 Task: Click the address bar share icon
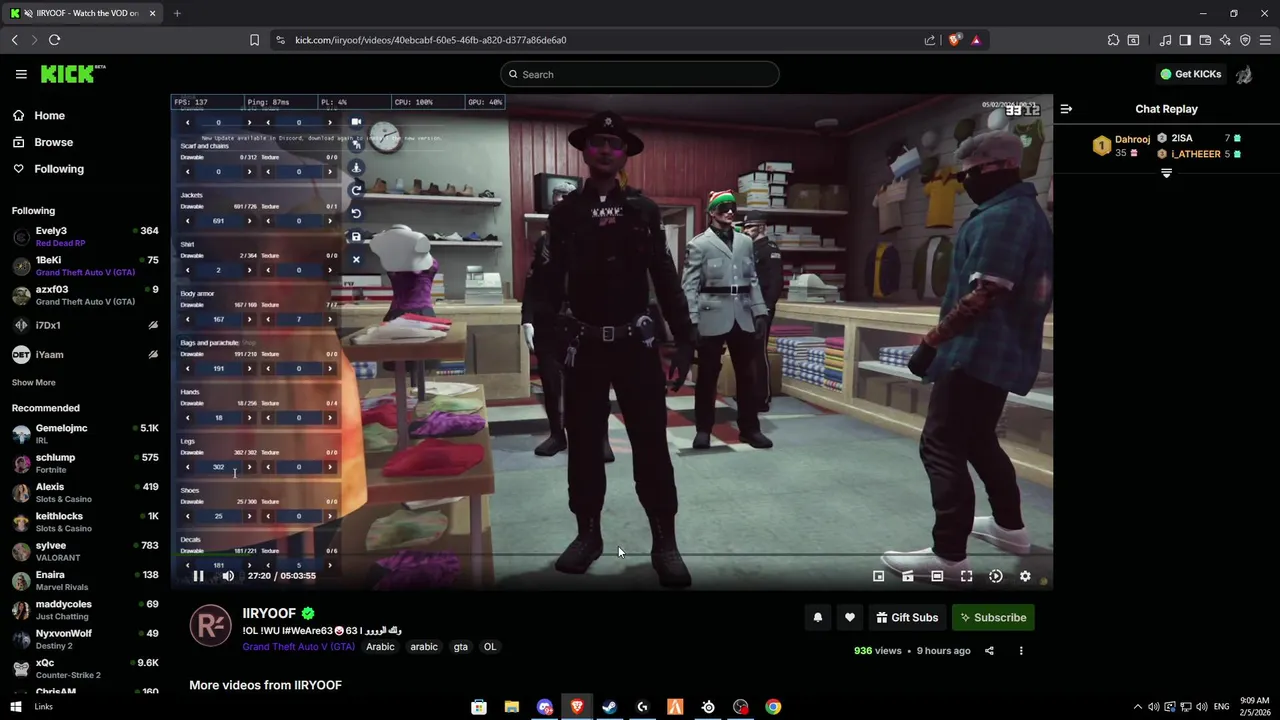tap(930, 40)
